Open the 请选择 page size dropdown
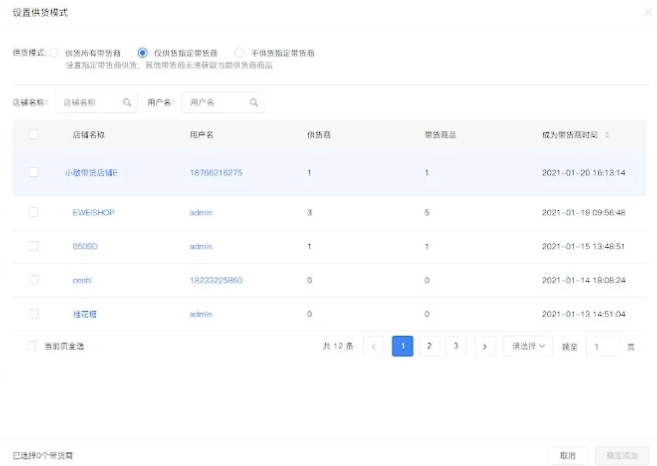This screenshot has height=466, width=657. (528, 346)
